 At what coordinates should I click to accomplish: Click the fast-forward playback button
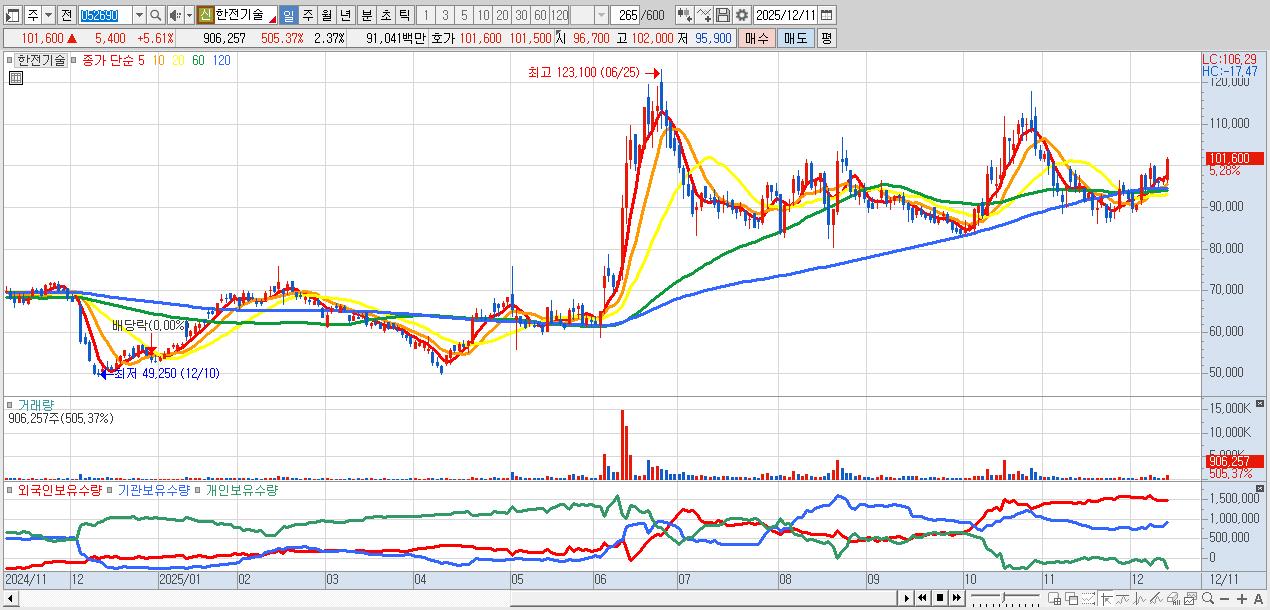point(956,598)
